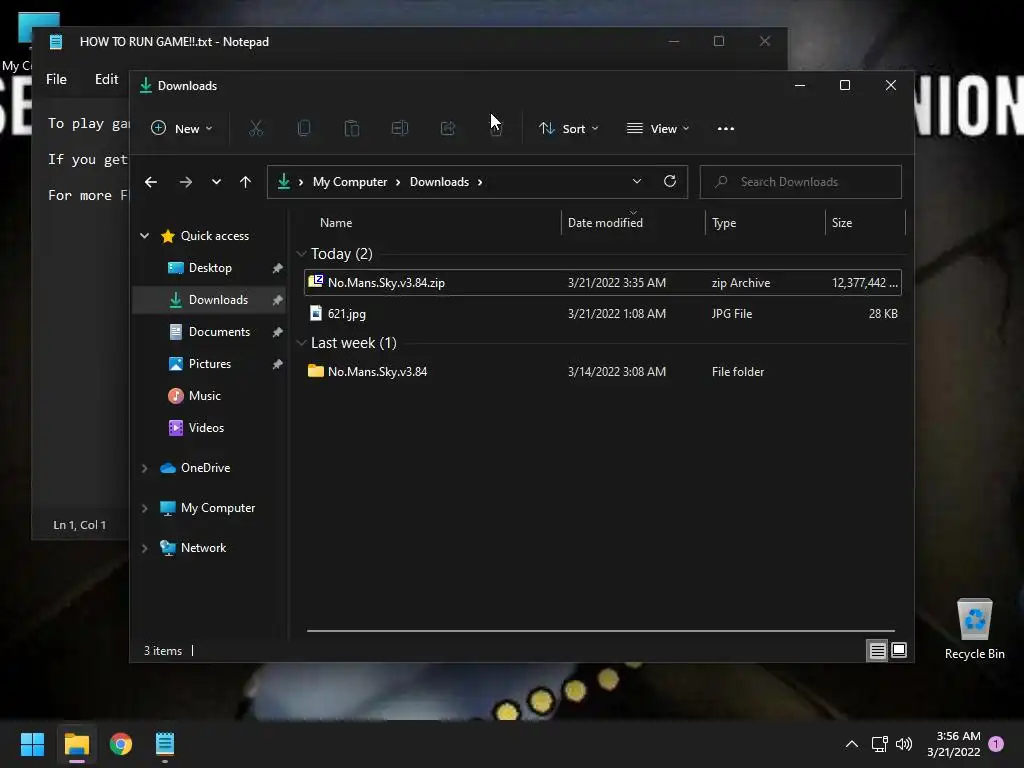Expand My Computer in navigation pane
Screen dimensions: 1024x768
click(x=144, y=507)
